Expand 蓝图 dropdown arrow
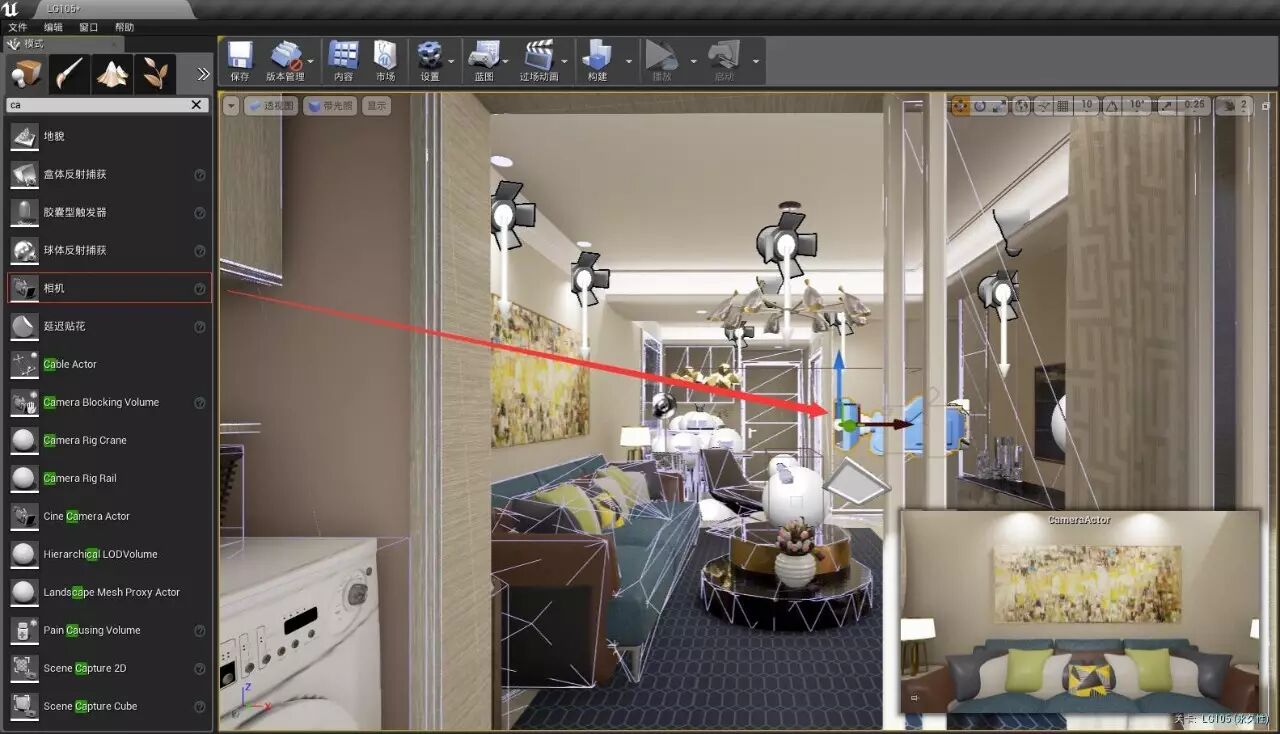Viewport: 1280px width, 734px height. pos(506,61)
